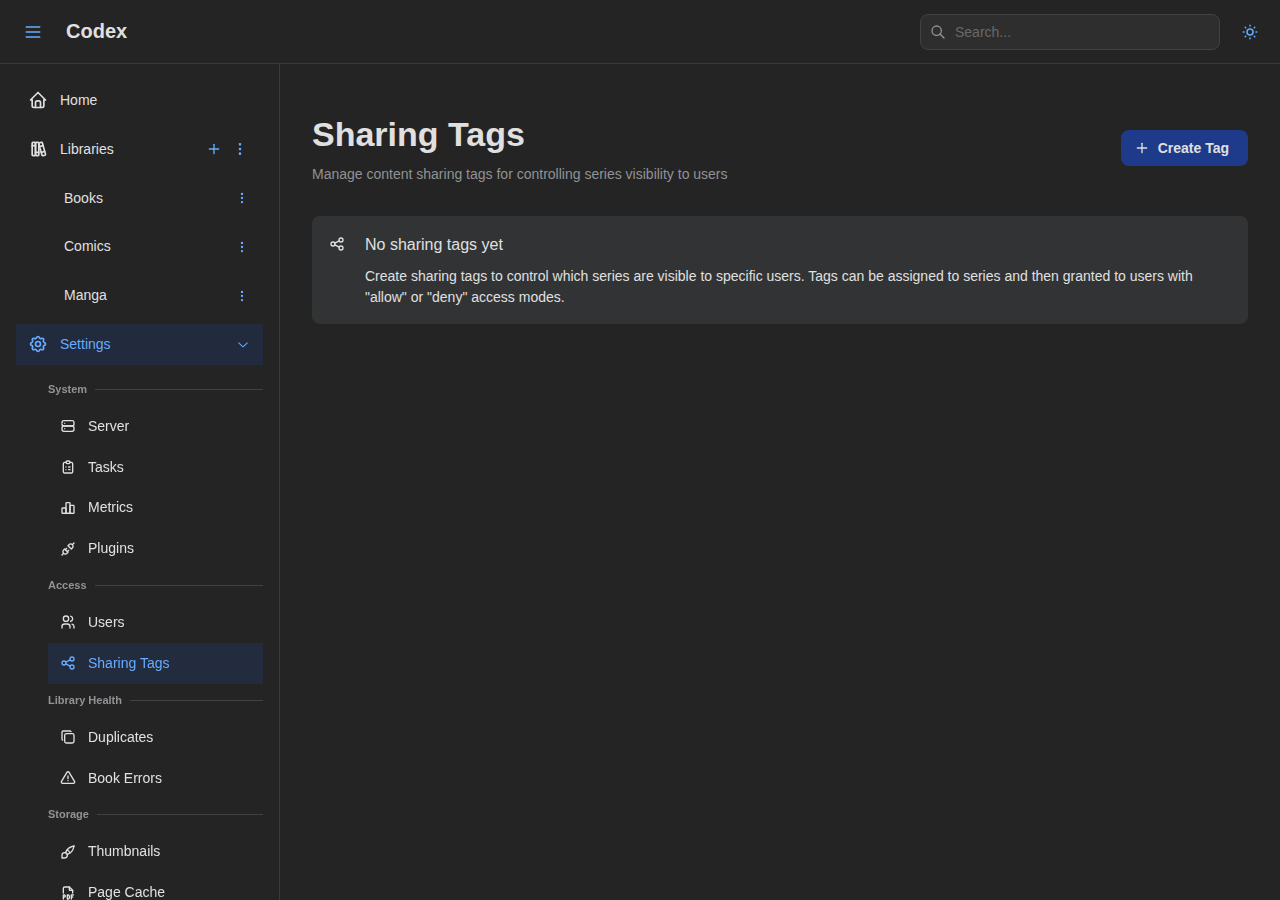
Task: Open the Manga library kebab menu
Action: pos(241,295)
